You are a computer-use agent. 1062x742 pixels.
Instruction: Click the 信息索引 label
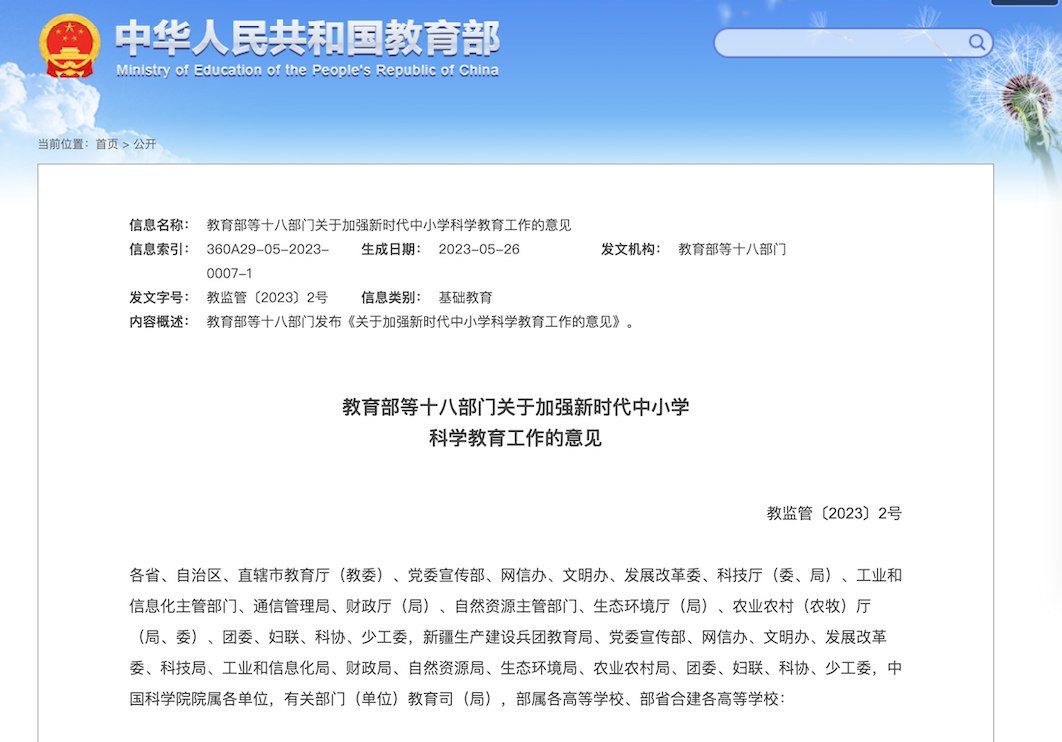tap(158, 249)
